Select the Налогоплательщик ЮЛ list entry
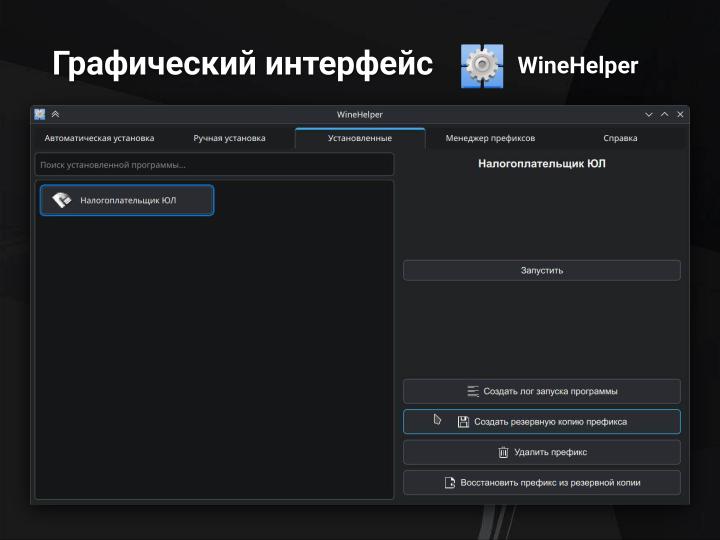 coord(127,200)
